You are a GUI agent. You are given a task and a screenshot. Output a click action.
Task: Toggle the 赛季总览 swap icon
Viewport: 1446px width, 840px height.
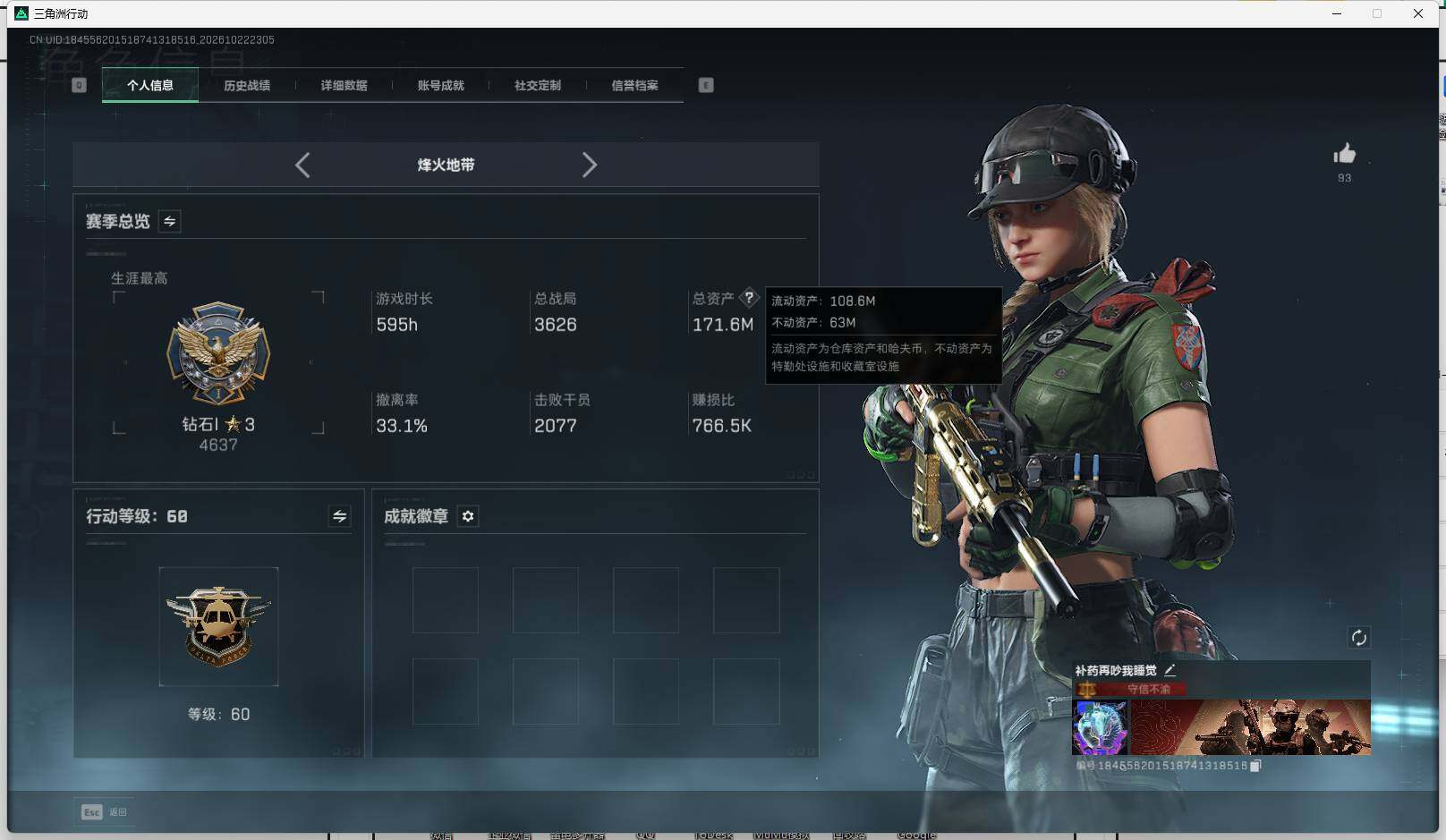coord(169,221)
